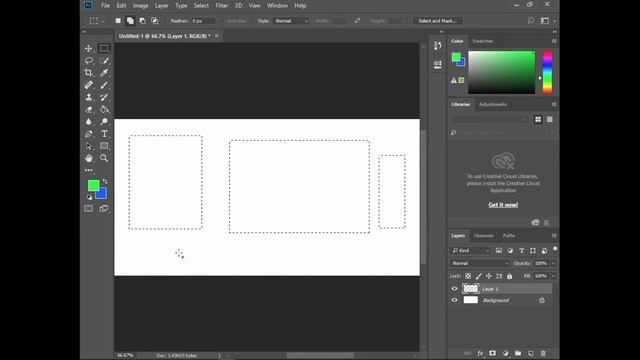Image resolution: width=640 pixels, height=360 pixels.
Task: Select the Clone Stamp tool
Action: click(x=89, y=97)
